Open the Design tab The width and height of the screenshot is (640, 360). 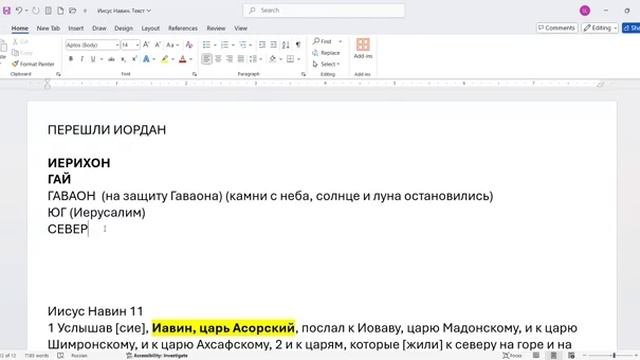point(124,28)
